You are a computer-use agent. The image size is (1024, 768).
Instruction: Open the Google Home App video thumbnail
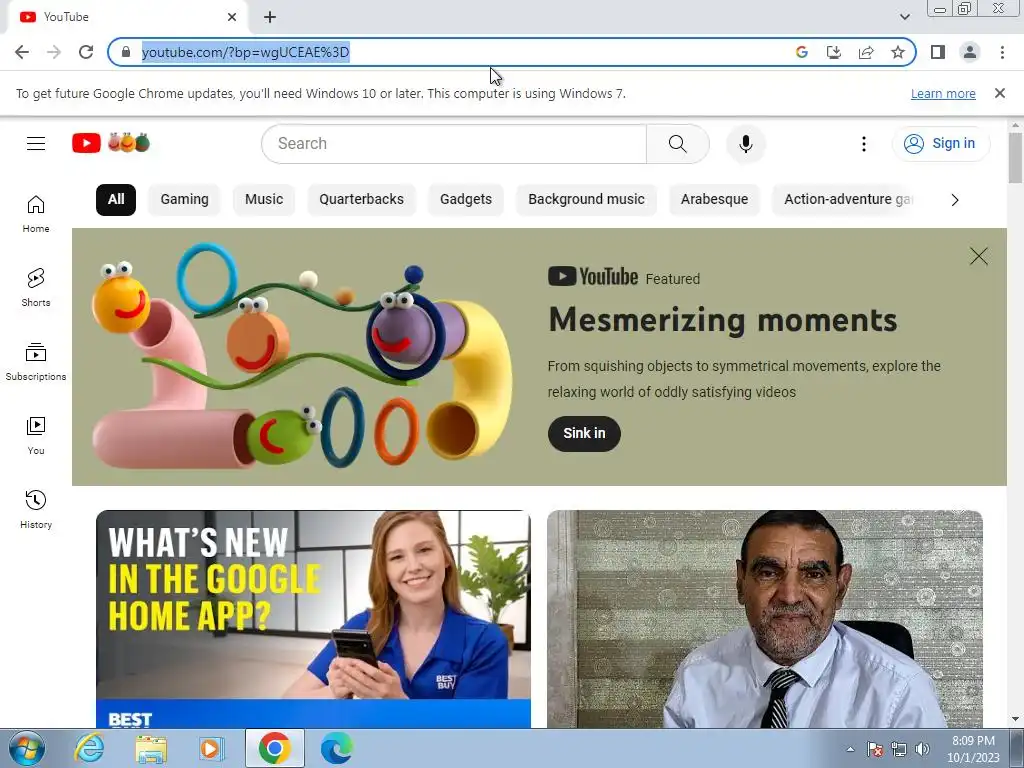tap(313, 619)
